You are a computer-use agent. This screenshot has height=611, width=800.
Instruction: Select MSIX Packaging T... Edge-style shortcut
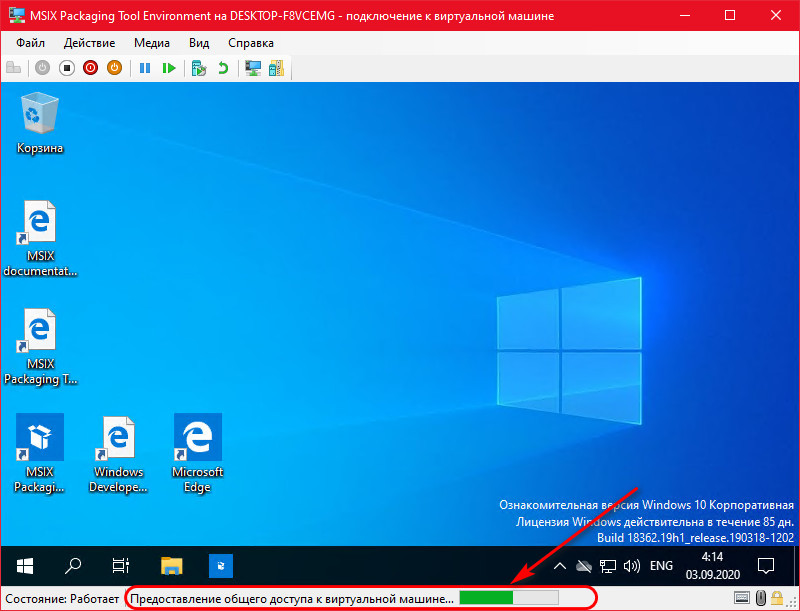40,346
